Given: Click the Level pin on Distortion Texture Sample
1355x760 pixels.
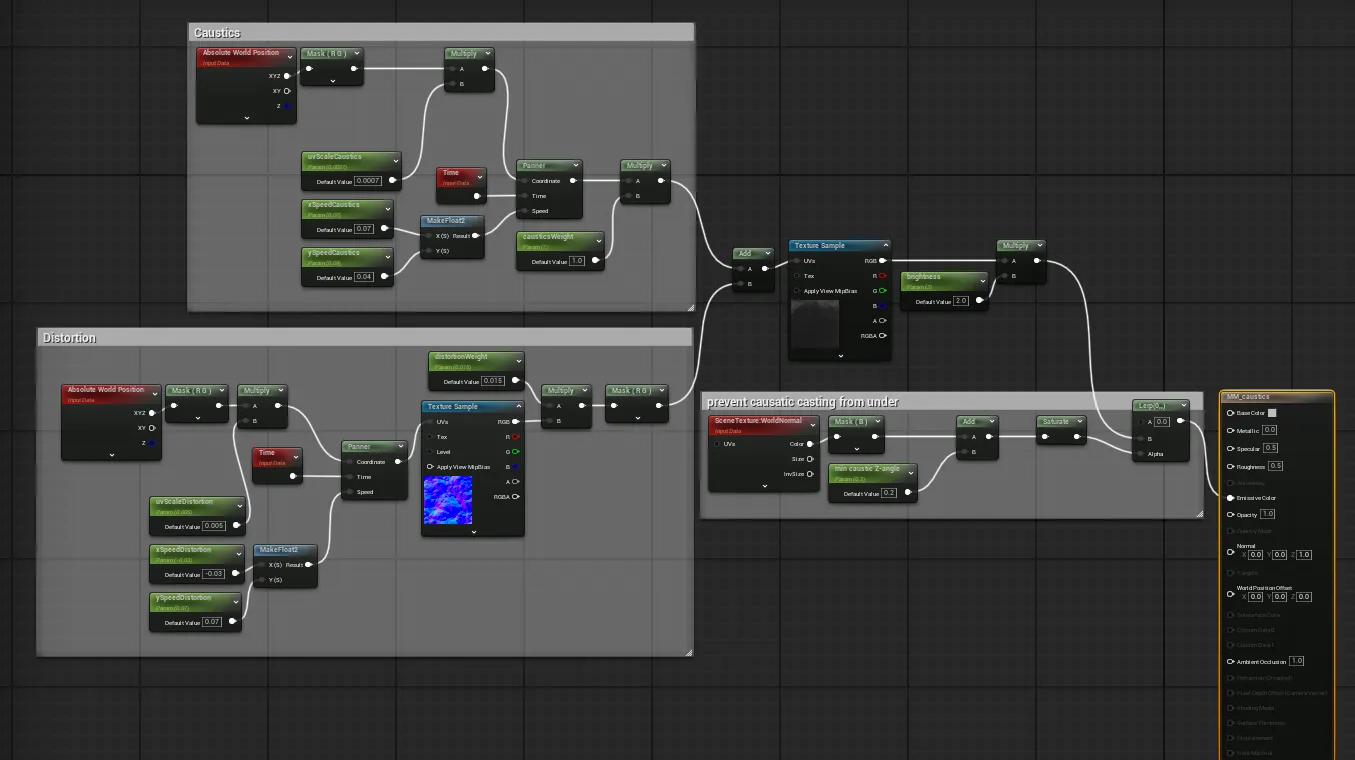Looking at the screenshot, I should 430,452.
